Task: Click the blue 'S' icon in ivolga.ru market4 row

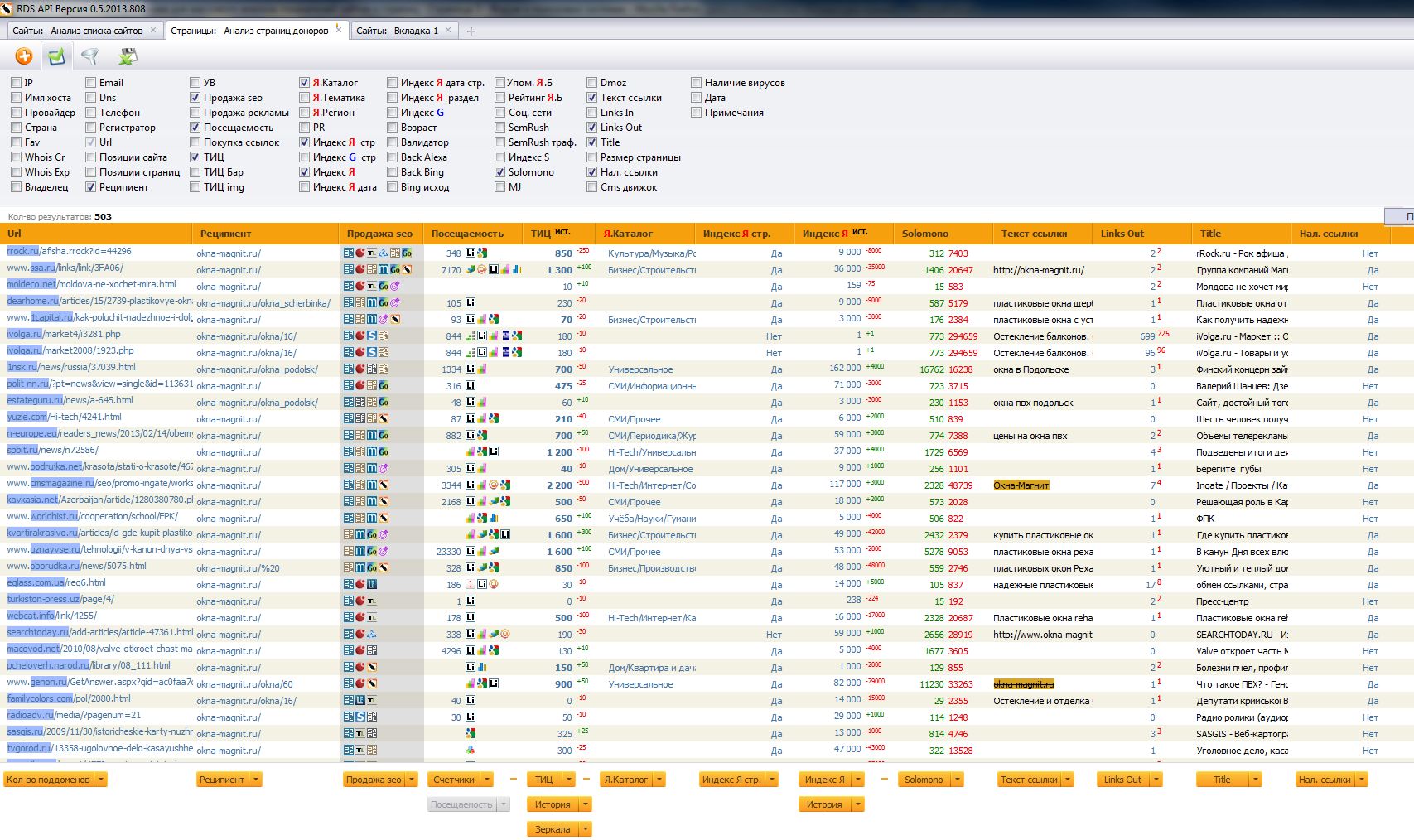Action: pos(372,336)
